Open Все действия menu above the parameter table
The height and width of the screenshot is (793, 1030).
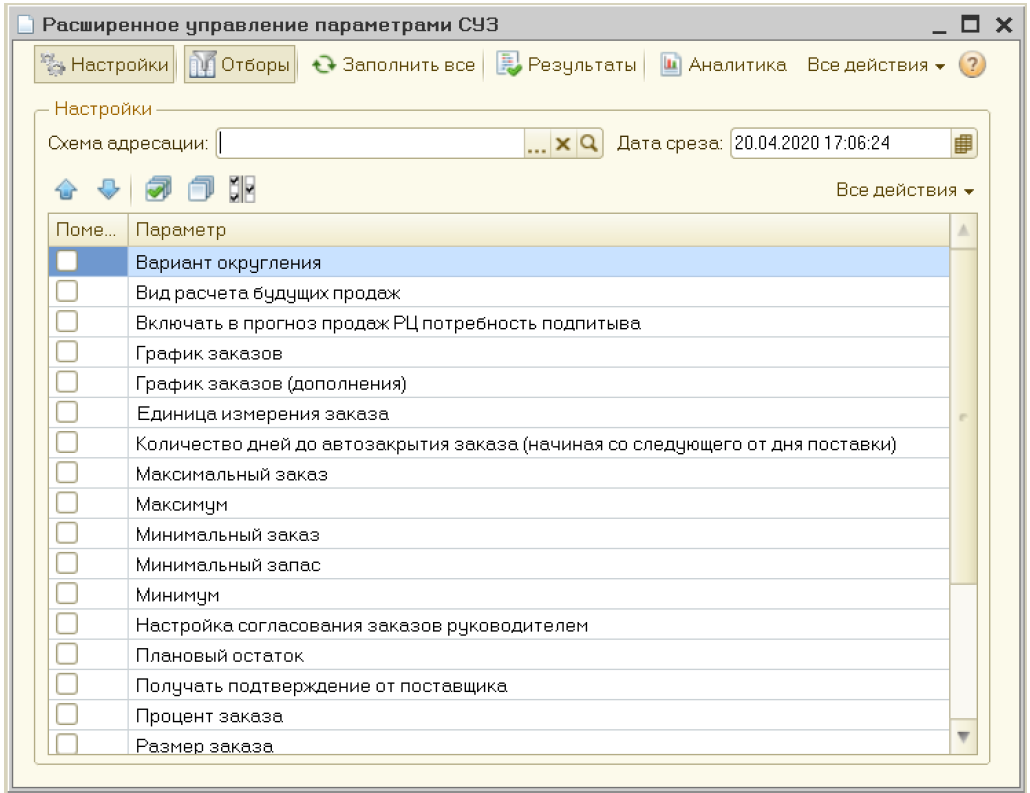click(x=904, y=190)
